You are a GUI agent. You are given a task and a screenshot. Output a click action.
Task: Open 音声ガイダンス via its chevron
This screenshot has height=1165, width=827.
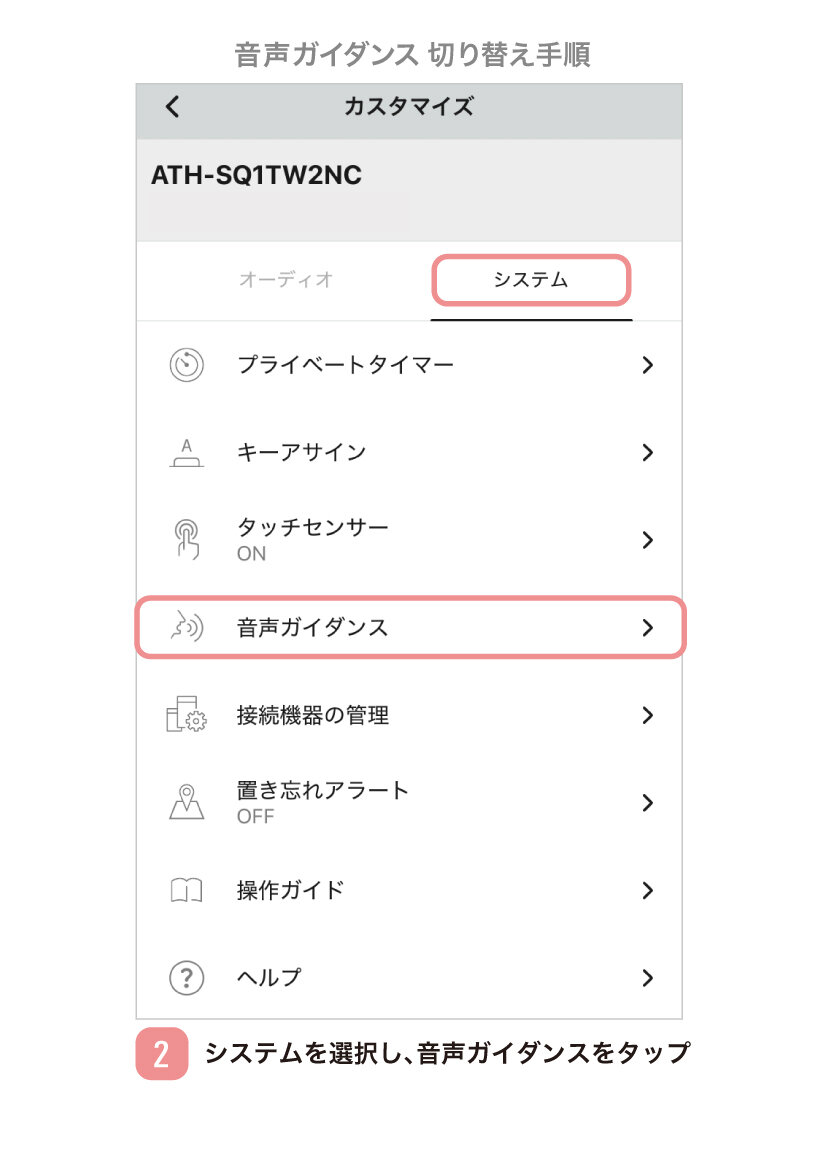647,628
